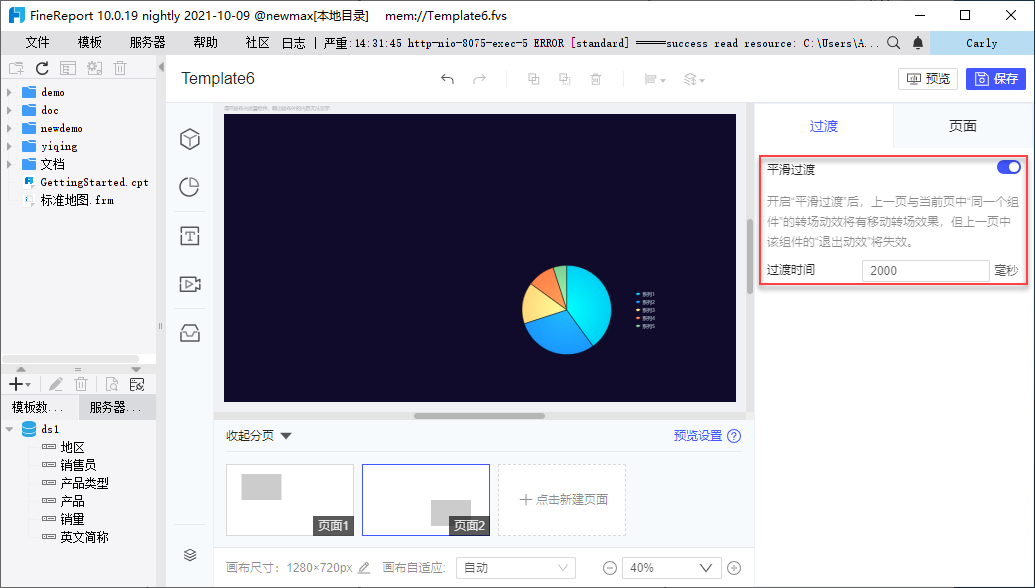Click the trash icon in dataset toolbar

click(x=81, y=384)
